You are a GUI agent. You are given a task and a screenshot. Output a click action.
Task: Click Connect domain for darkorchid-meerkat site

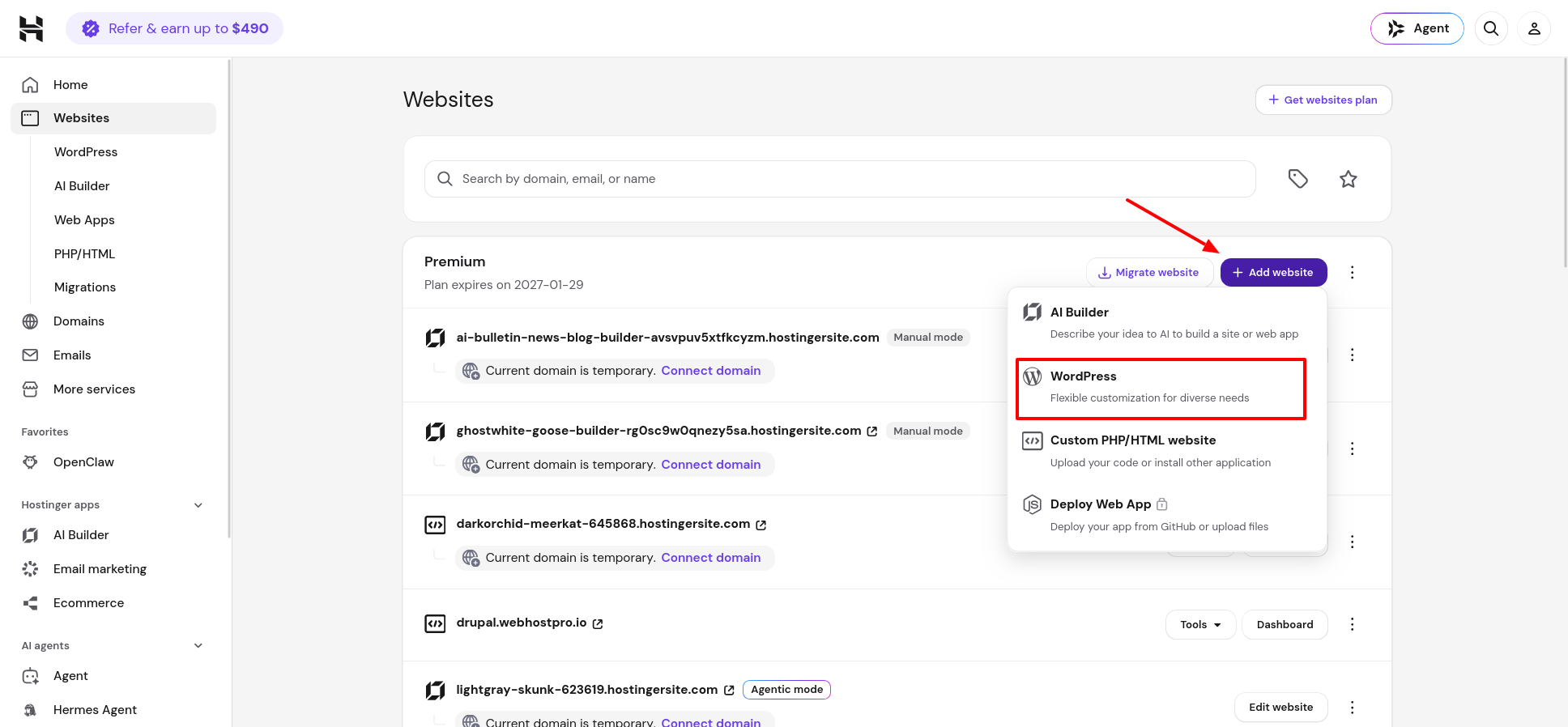[x=710, y=558]
